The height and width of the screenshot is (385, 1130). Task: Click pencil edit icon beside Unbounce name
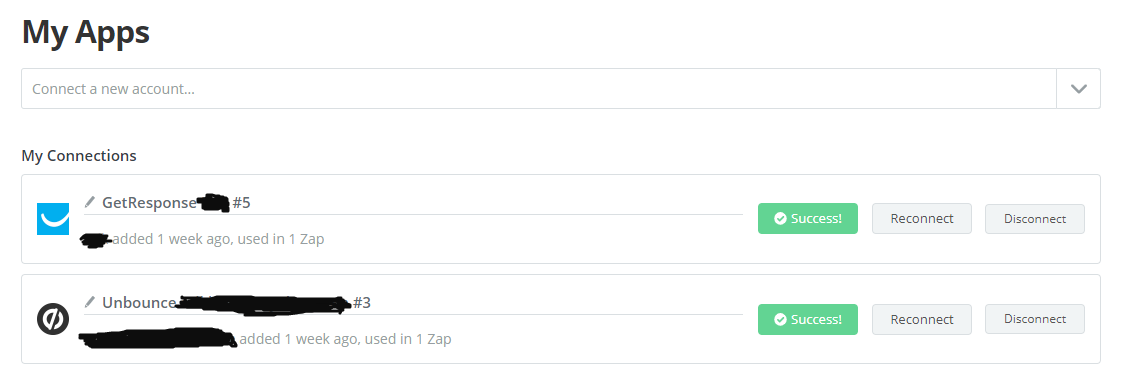(x=90, y=302)
